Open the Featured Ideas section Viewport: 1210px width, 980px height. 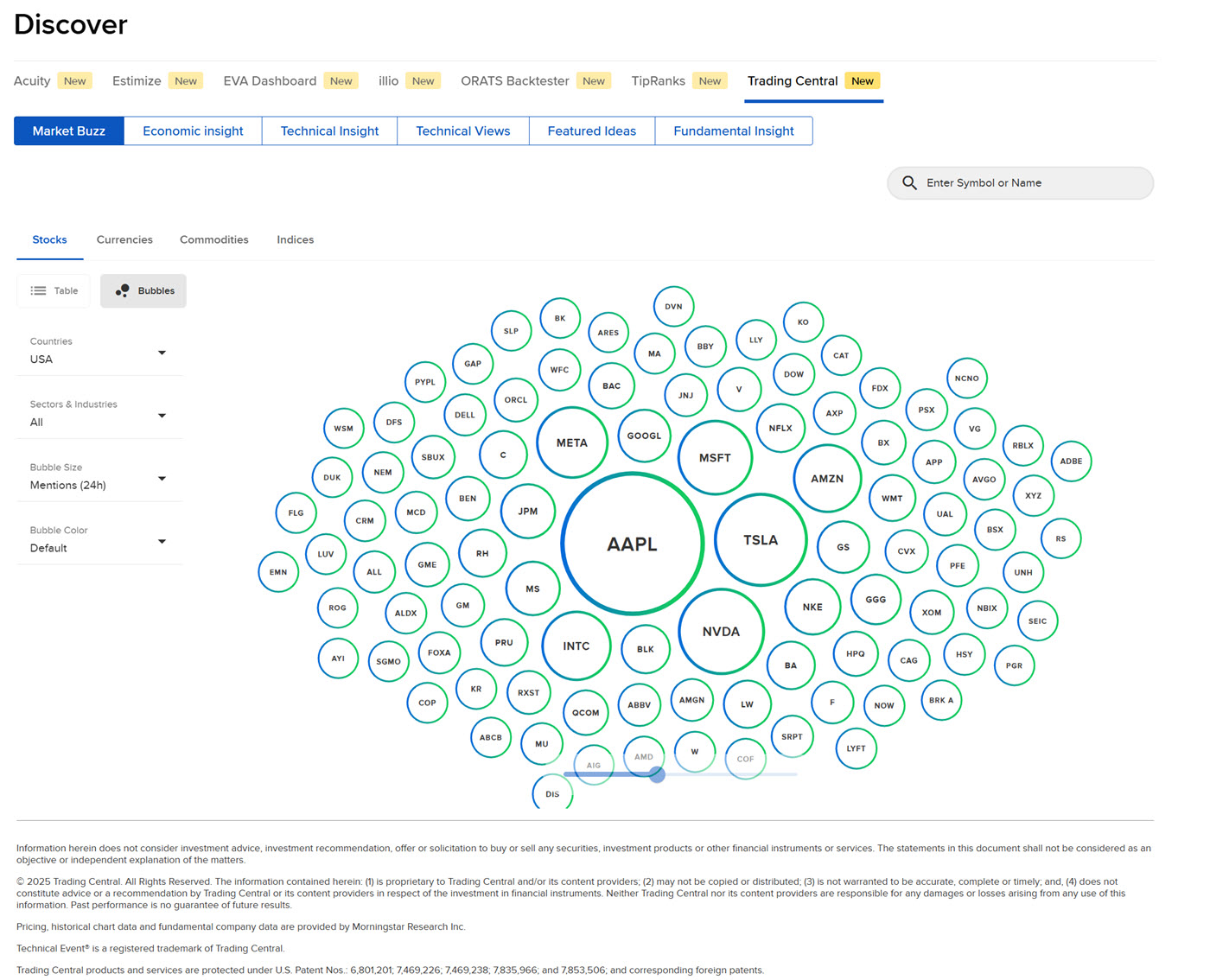(x=592, y=131)
